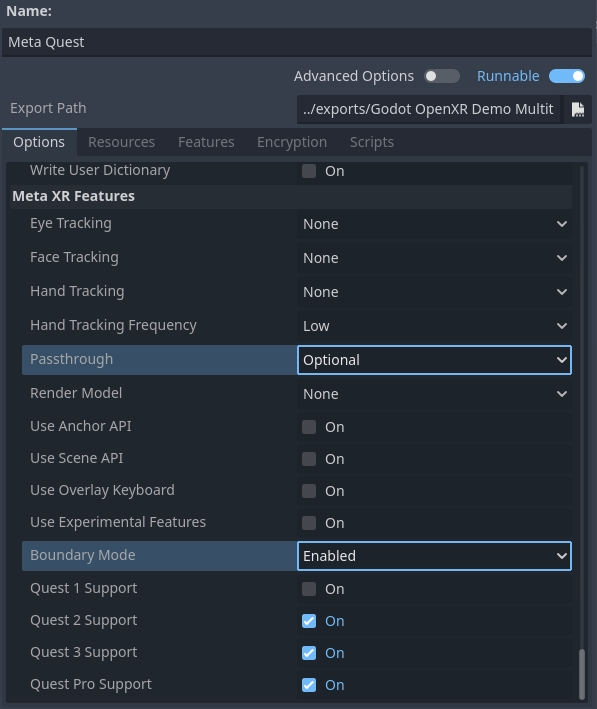The width and height of the screenshot is (597, 709).
Task: Open the Render Model dropdown
Action: tap(434, 394)
